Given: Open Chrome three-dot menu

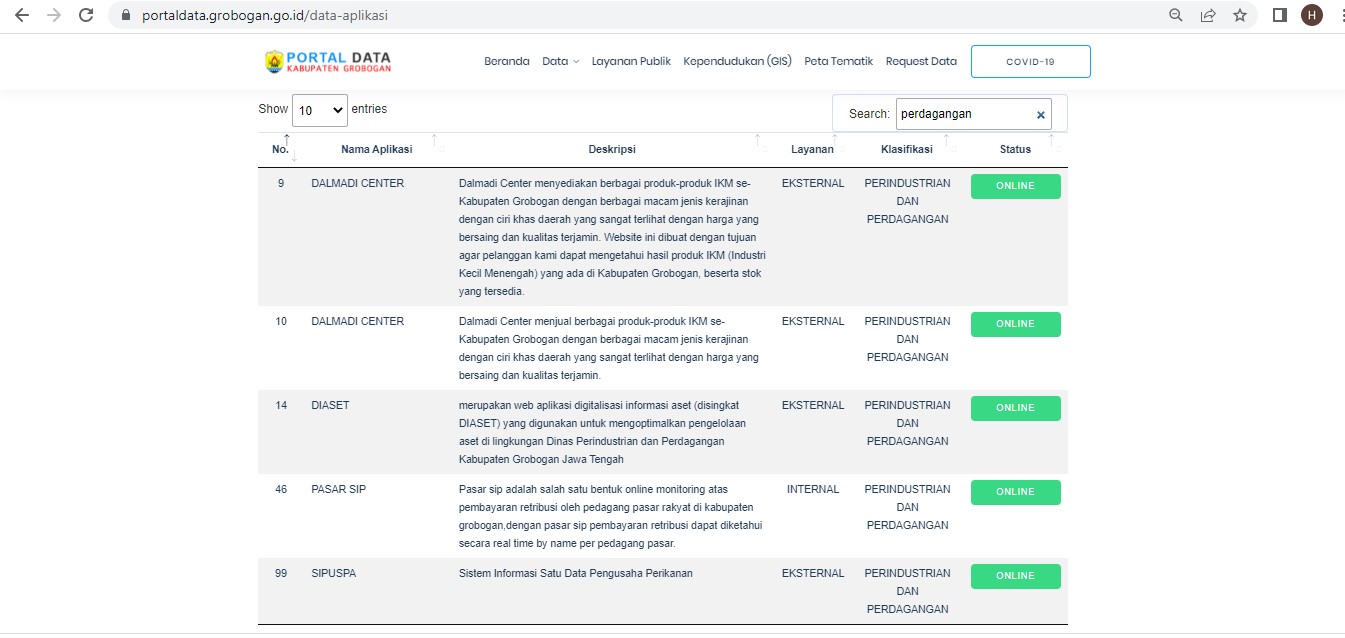Looking at the screenshot, I should click(1340, 15).
